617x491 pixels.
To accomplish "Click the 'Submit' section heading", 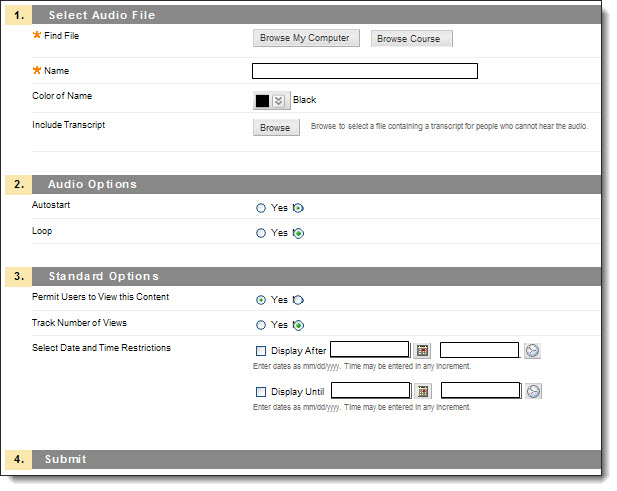I will (x=65, y=459).
